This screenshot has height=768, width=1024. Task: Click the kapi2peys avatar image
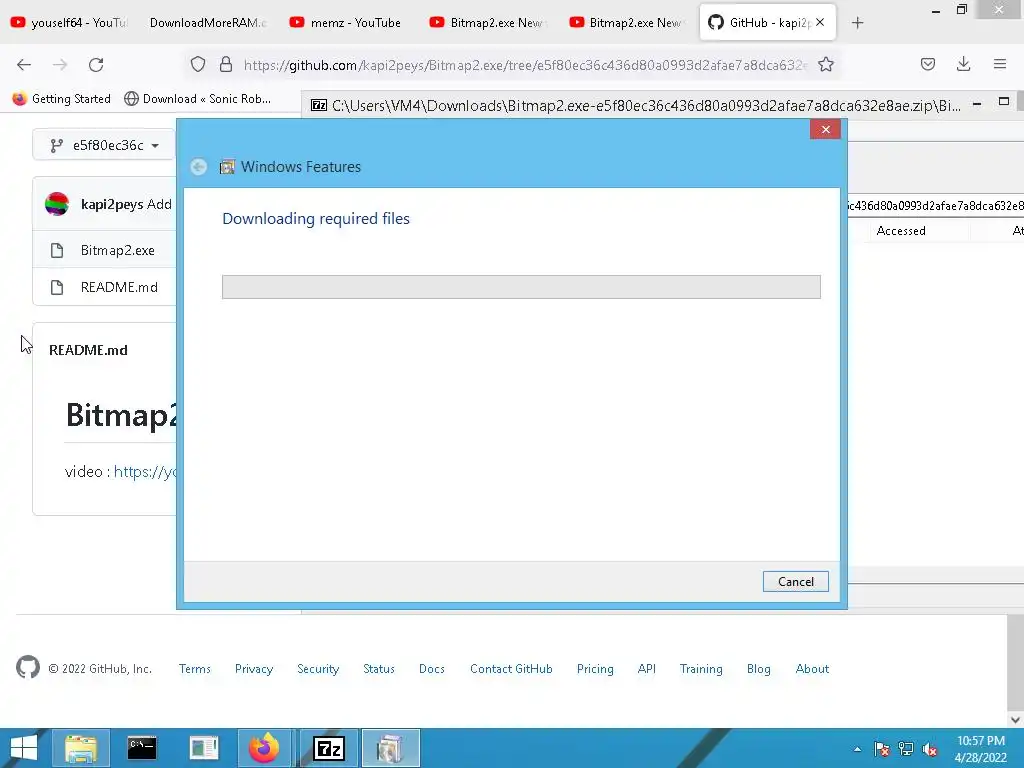(57, 204)
